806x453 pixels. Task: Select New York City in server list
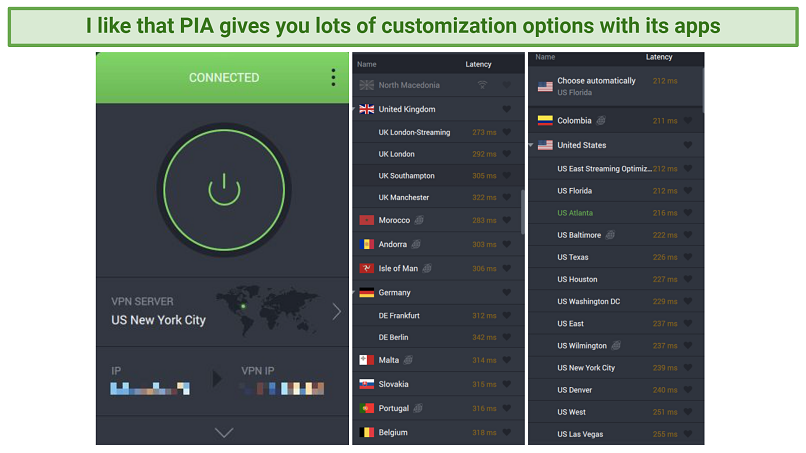pos(616,368)
